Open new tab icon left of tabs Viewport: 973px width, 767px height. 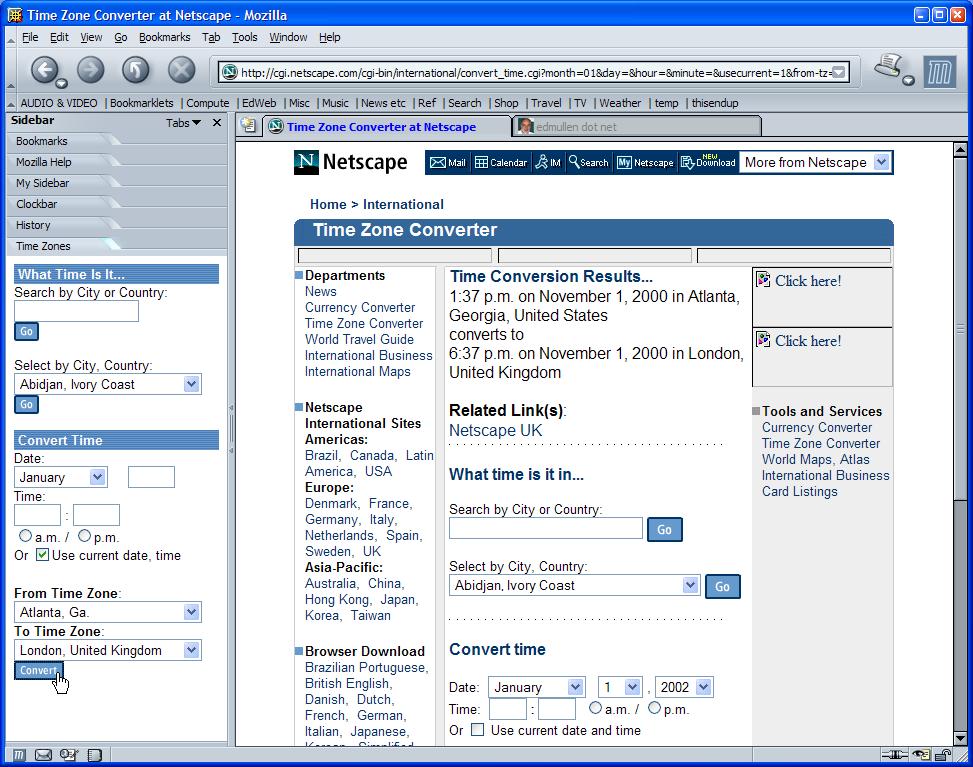248,126
